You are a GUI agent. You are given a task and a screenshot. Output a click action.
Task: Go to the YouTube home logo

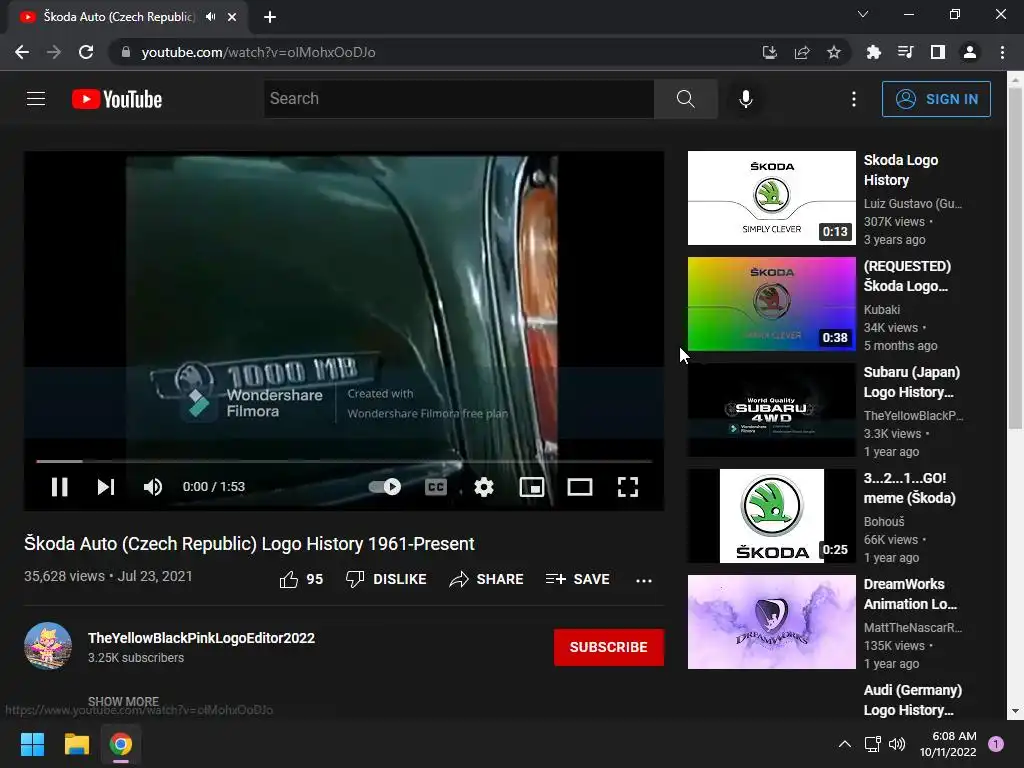[117, 99]
